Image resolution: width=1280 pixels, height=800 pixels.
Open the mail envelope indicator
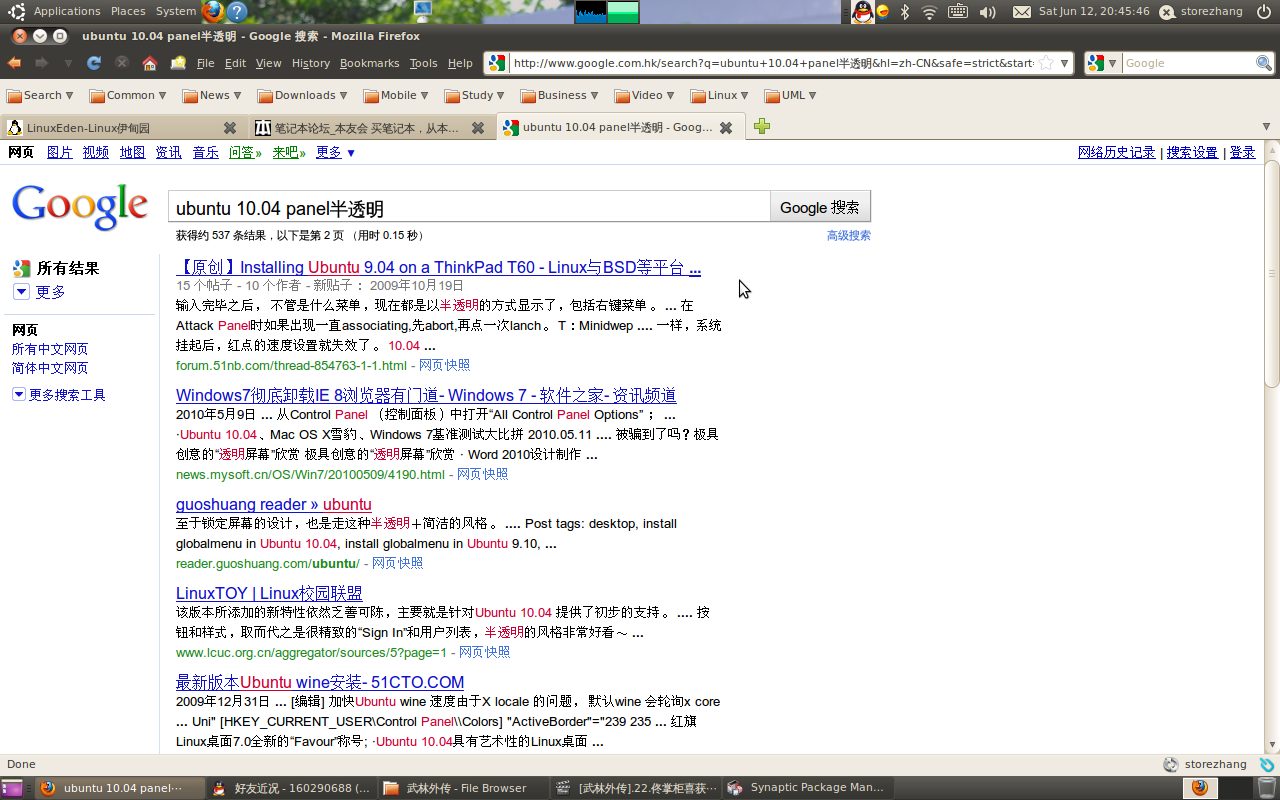[1022, 12]
